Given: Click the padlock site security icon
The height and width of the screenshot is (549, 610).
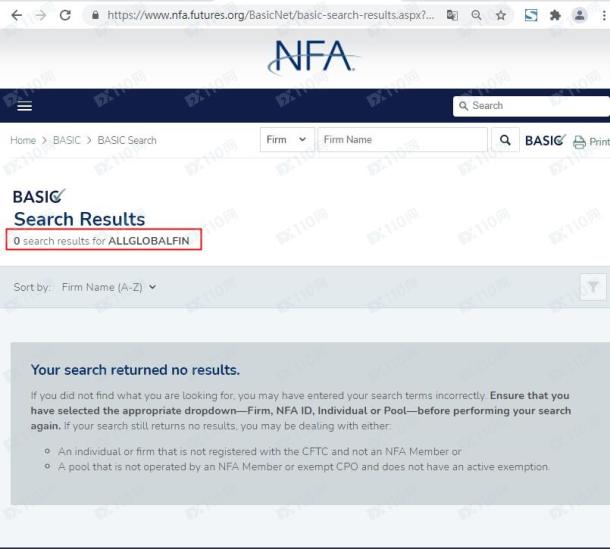Looking at the screenshot, I should tap(95, 16).
